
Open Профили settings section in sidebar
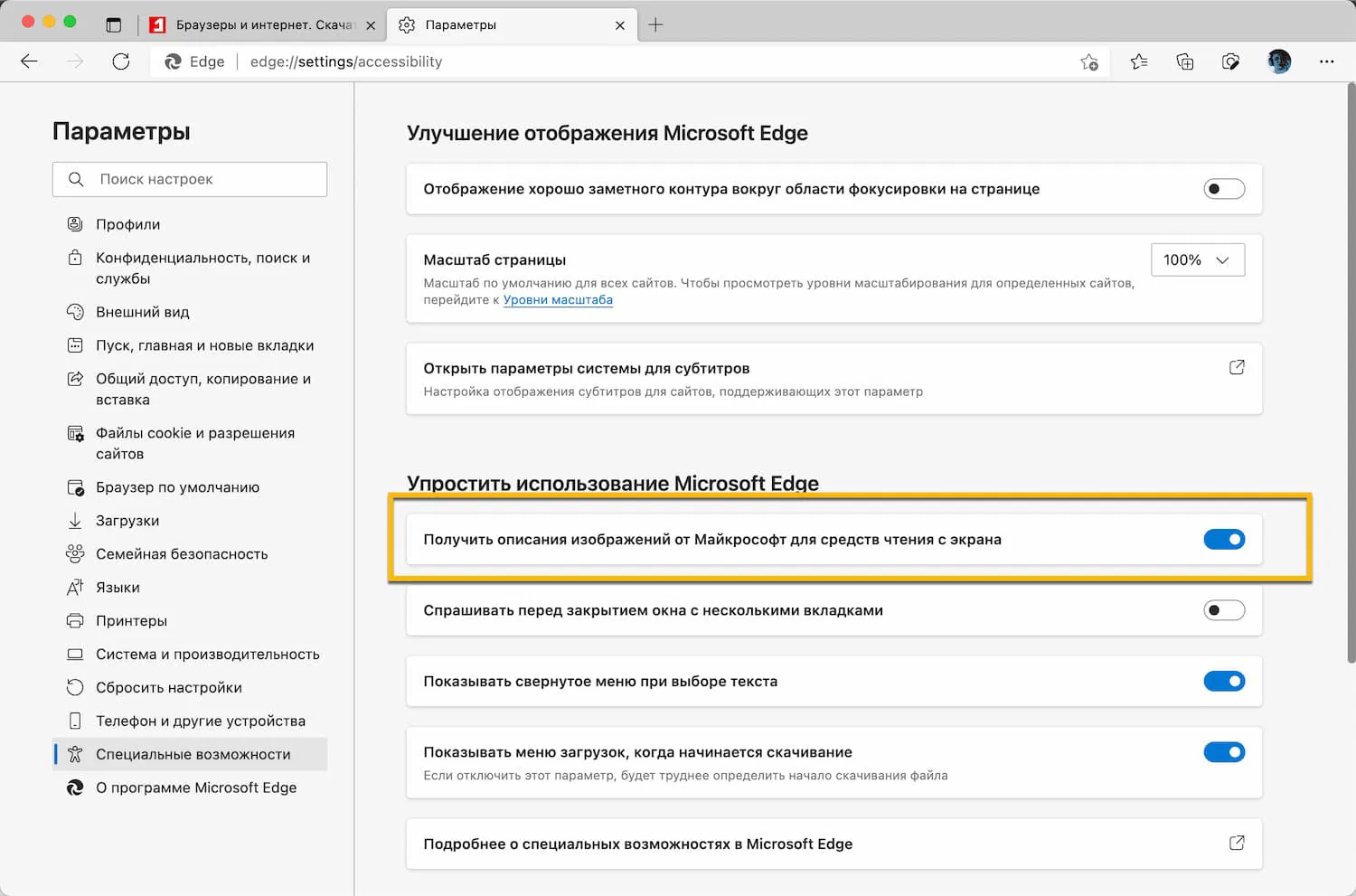click(127, 224)
